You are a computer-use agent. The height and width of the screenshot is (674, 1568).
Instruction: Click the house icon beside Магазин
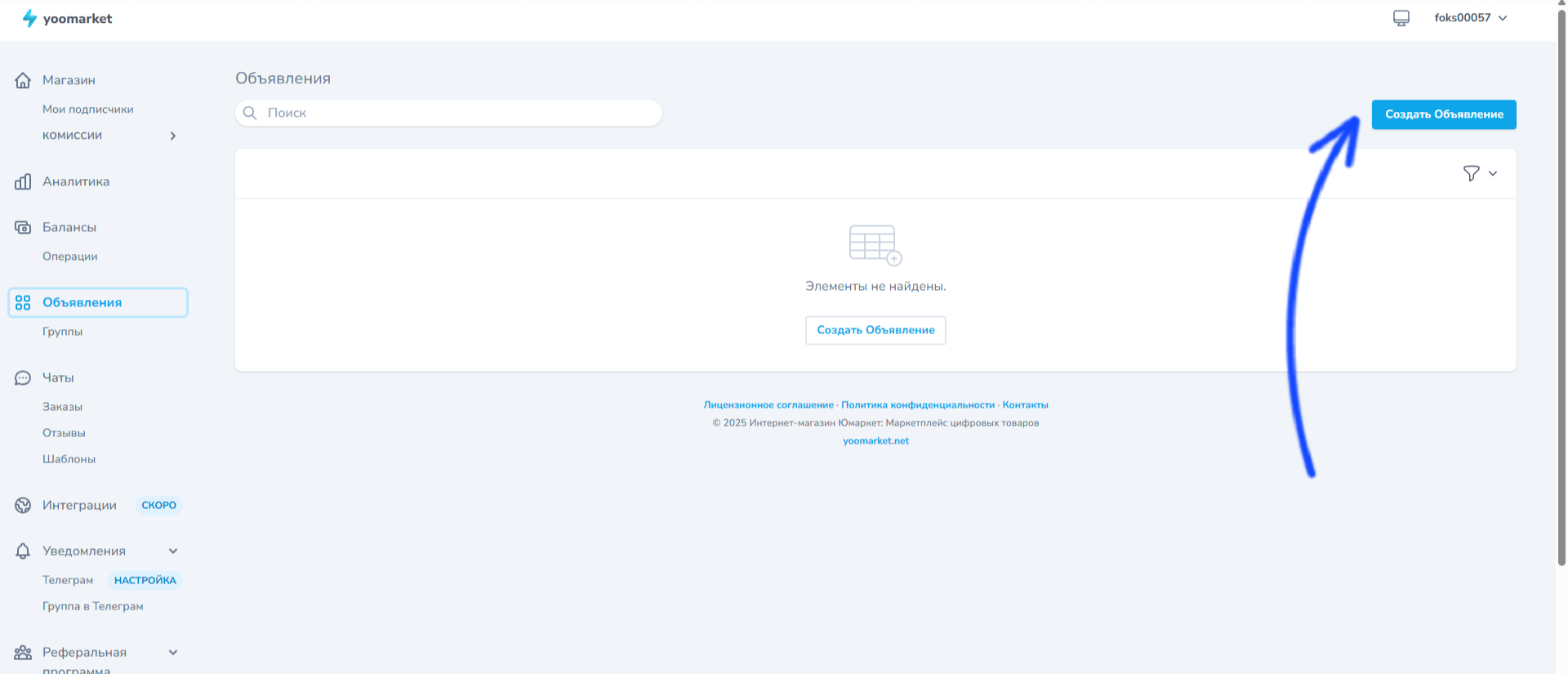pos(23,80)
